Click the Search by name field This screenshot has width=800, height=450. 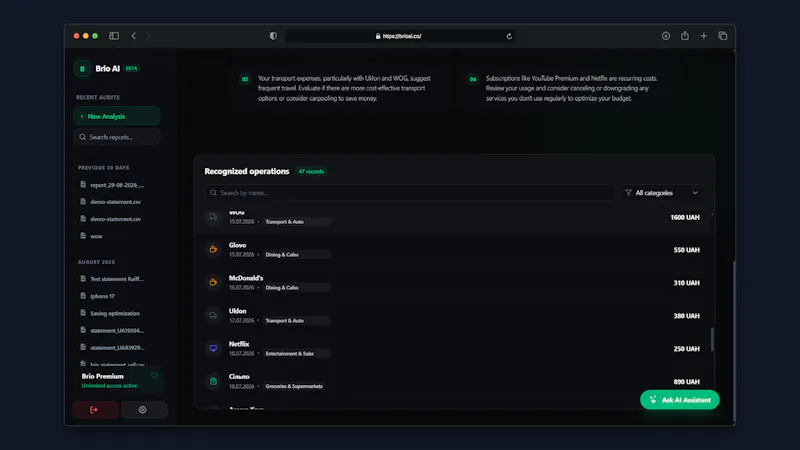tap(409, 193)
